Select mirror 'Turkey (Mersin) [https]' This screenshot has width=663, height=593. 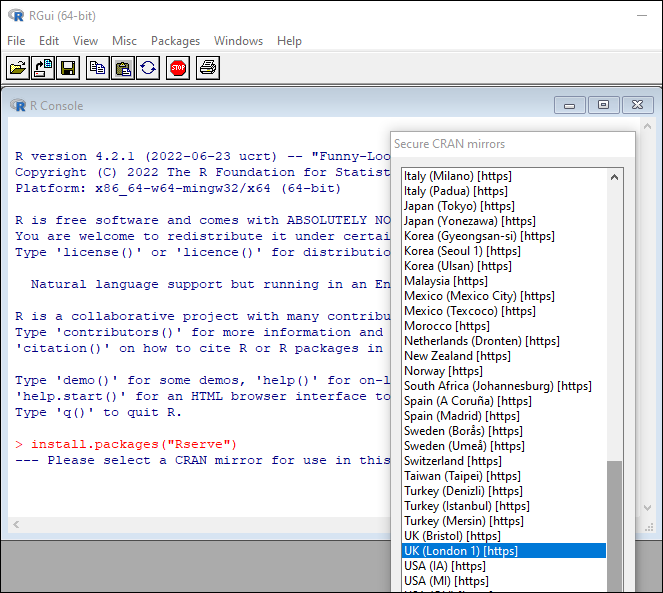click(504, 521)
